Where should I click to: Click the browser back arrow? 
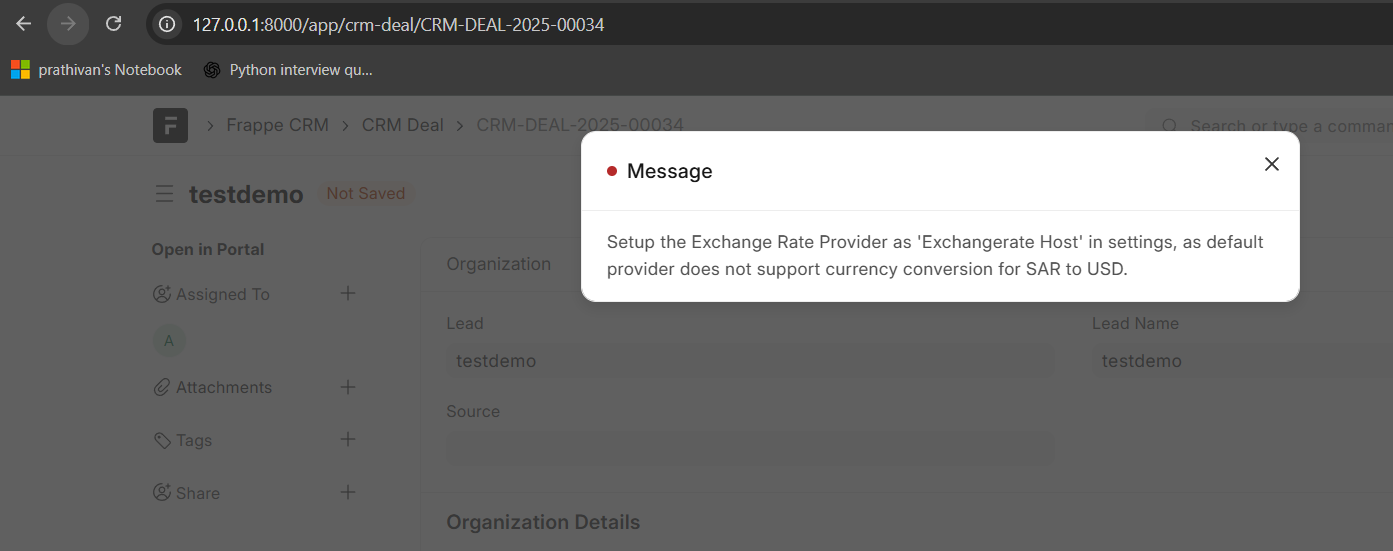pyautogui.click(x=24, y=24)
